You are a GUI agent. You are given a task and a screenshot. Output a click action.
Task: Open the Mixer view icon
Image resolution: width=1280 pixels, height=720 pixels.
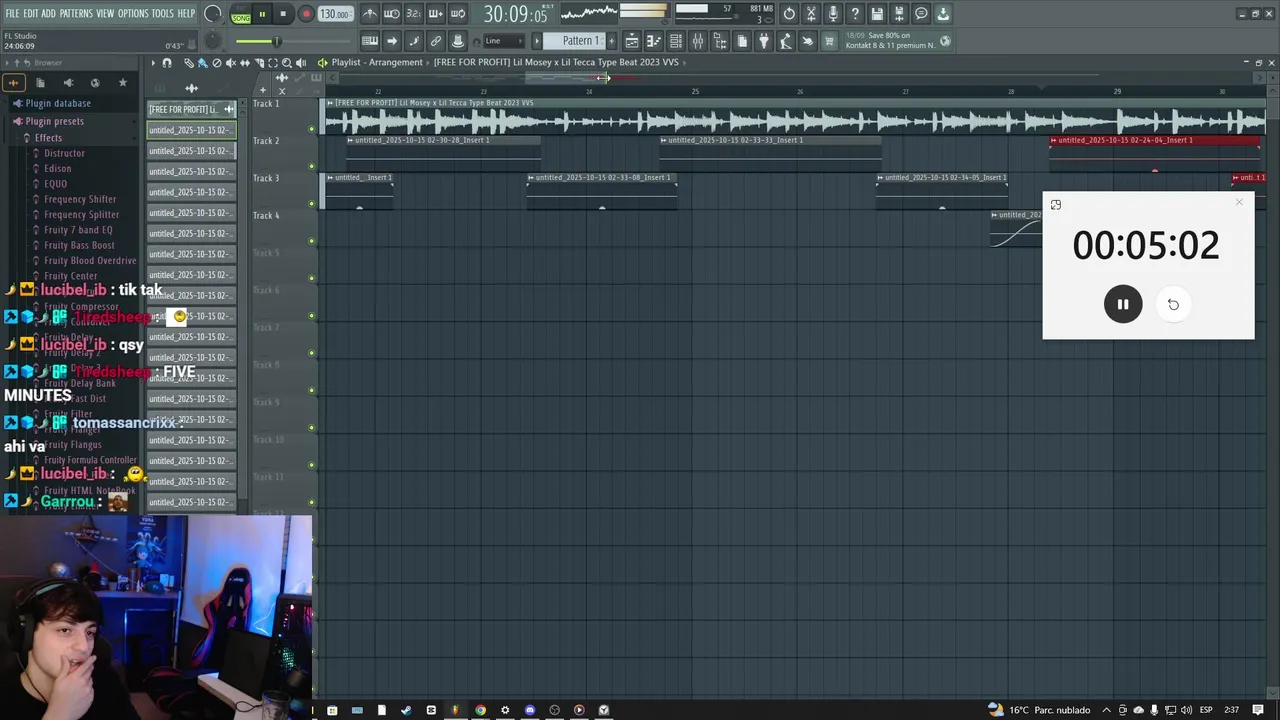[x=698, y=41]
